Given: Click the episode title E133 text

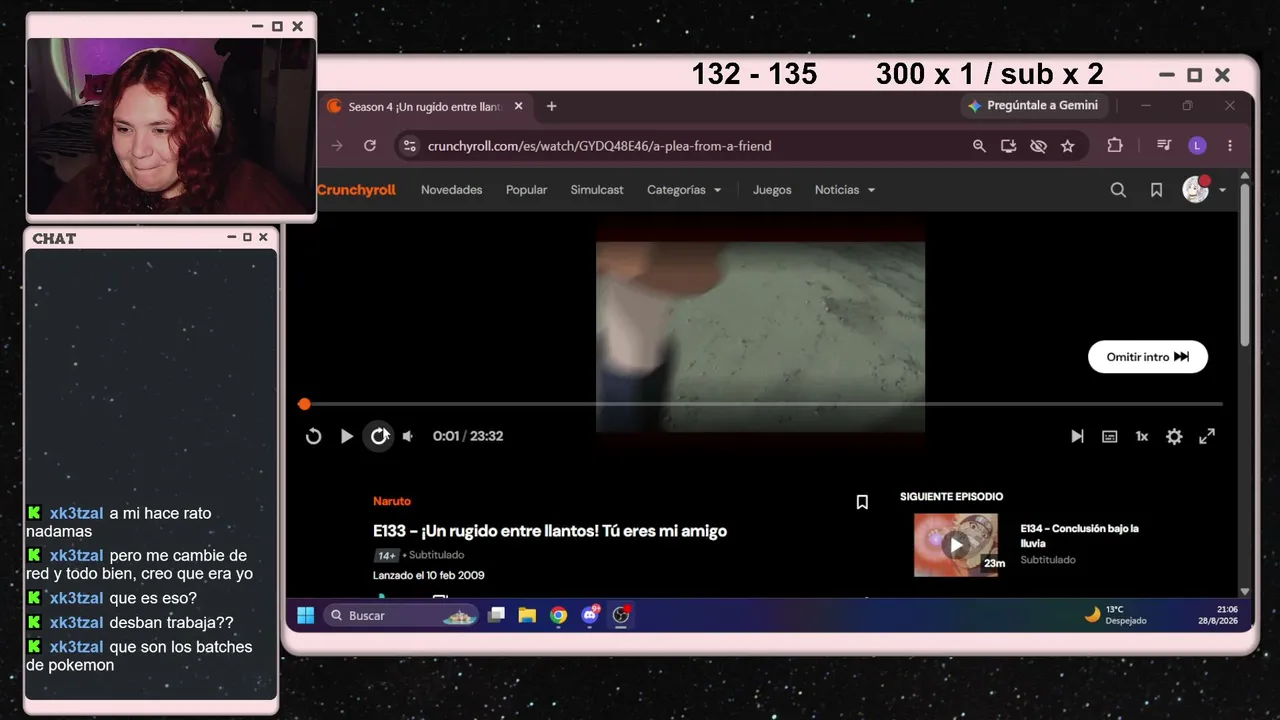Looking at the screenshot, I should point(550,531).
